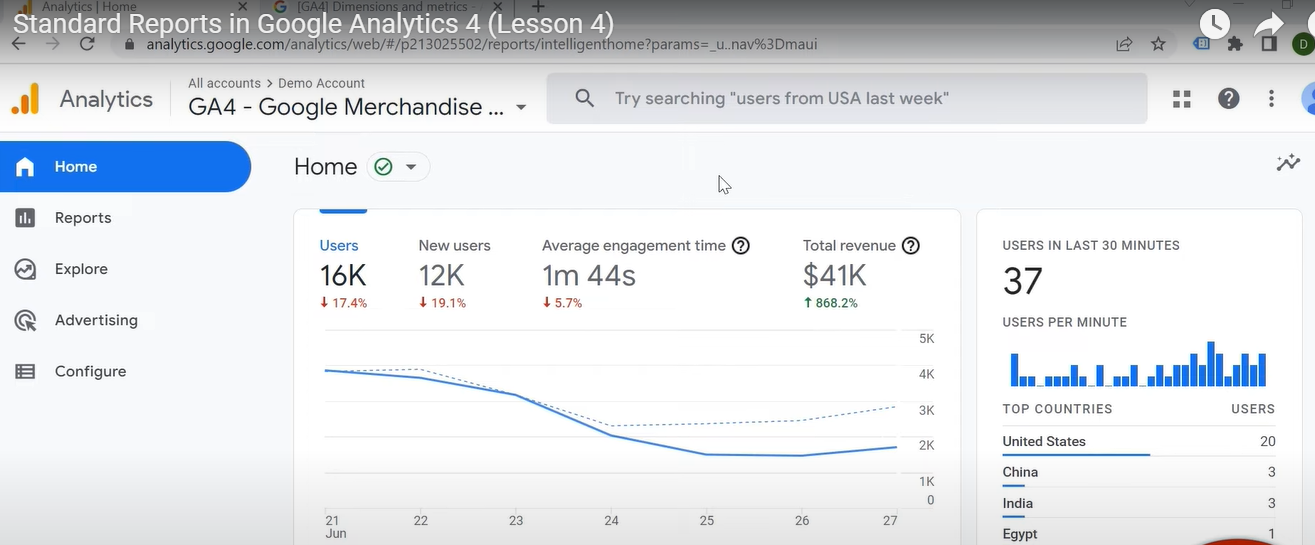This screenshot has width=1315, height=545.
Task: Click the Google Analytics logo
Action: 25,99
